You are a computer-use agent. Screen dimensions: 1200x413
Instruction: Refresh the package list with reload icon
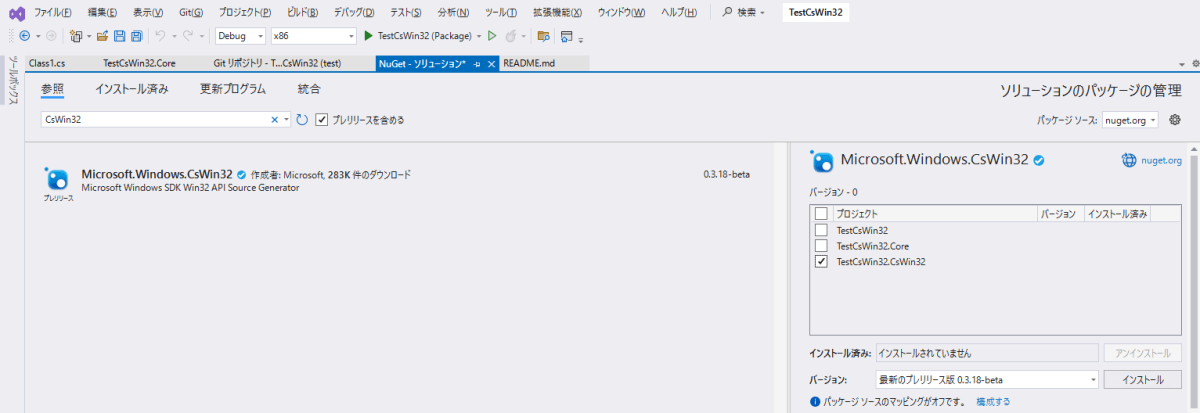pos(302,120)
